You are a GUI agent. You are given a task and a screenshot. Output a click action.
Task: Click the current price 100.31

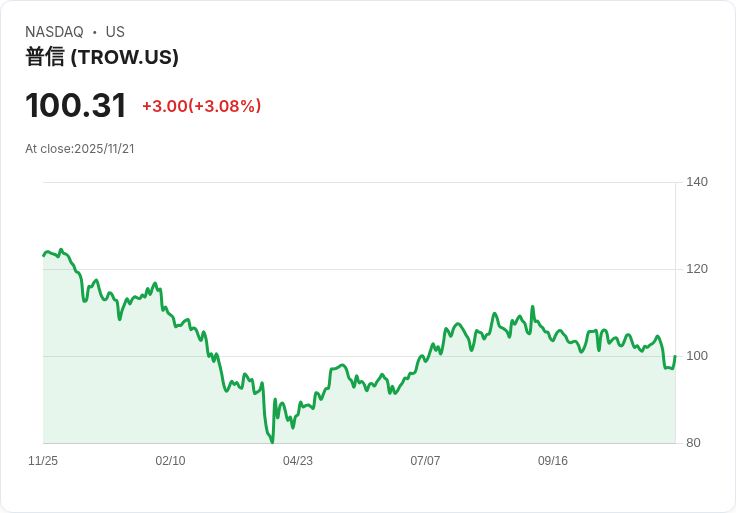pyautogui.click(x=76, y=105)
